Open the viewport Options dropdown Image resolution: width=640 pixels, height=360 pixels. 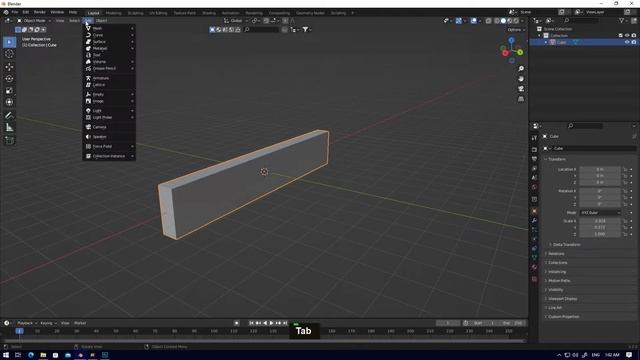coord(516,30)
